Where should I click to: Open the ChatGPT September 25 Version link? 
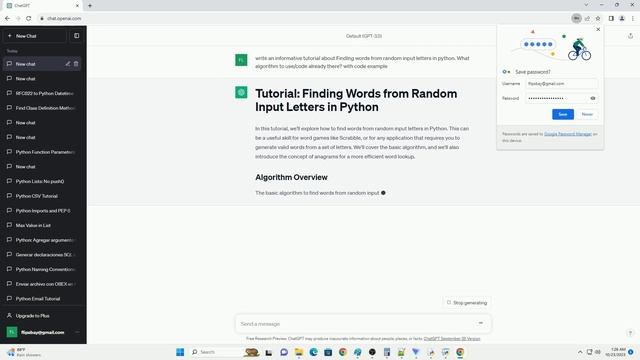click(452, 339)
